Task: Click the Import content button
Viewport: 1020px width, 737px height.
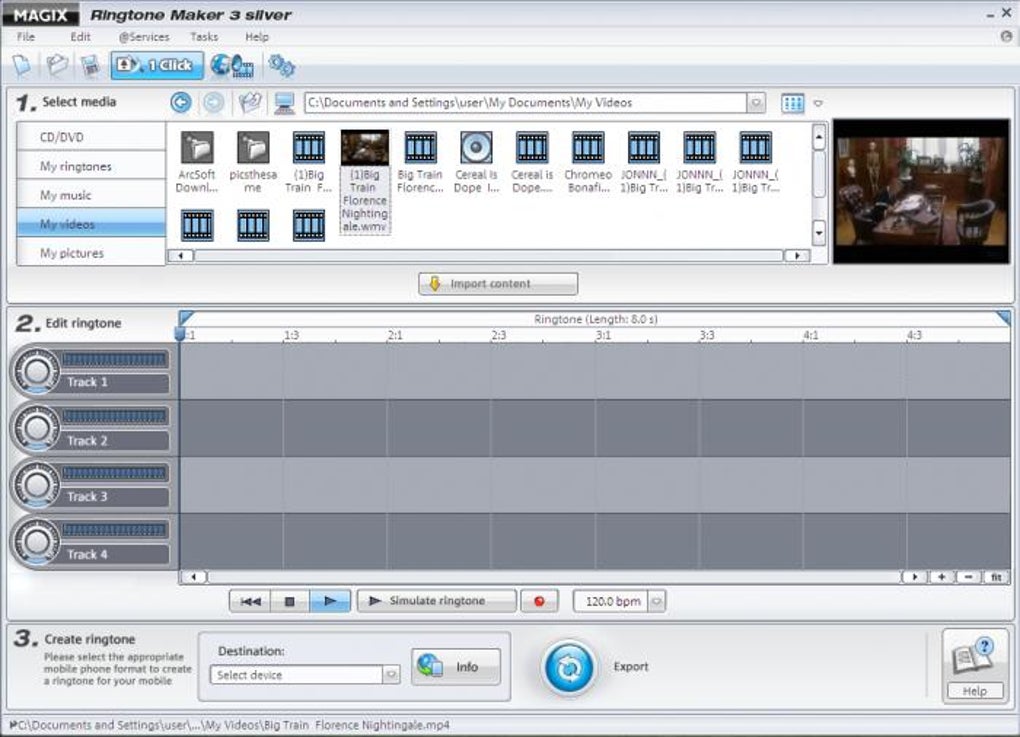Action: pyautogui.click(x=498, y=284)
